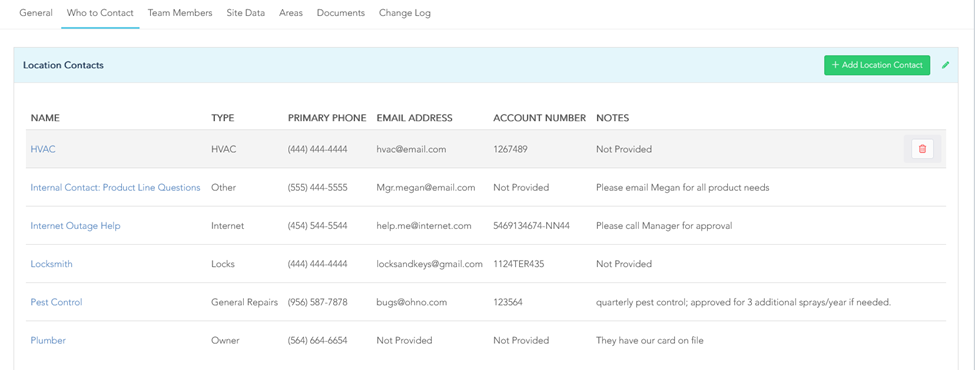The image size is (975, 370).
Task: Delete the HVAC contact with trash icon
Action: pos(922,149)
